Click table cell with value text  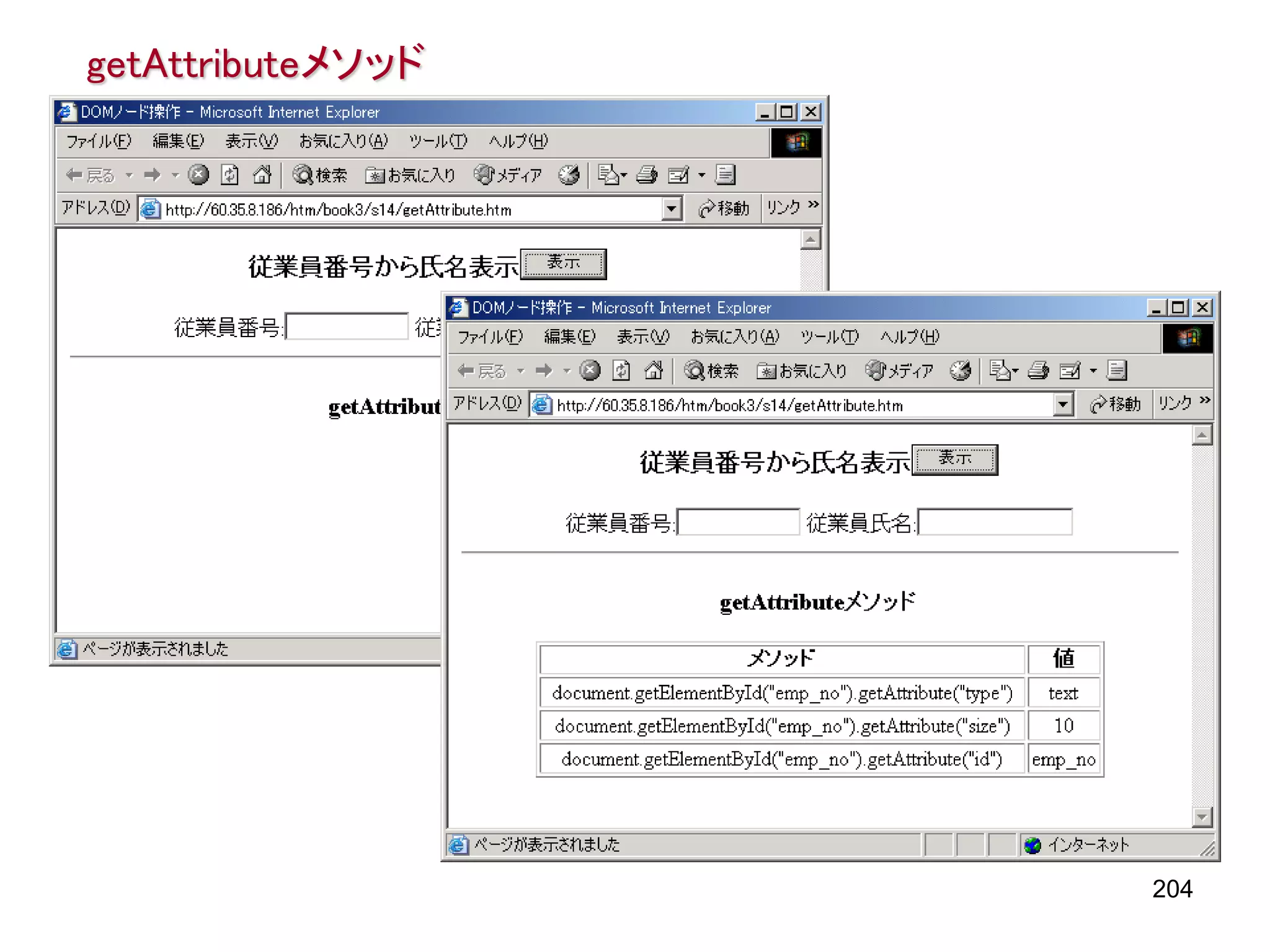click(1064, 692)
